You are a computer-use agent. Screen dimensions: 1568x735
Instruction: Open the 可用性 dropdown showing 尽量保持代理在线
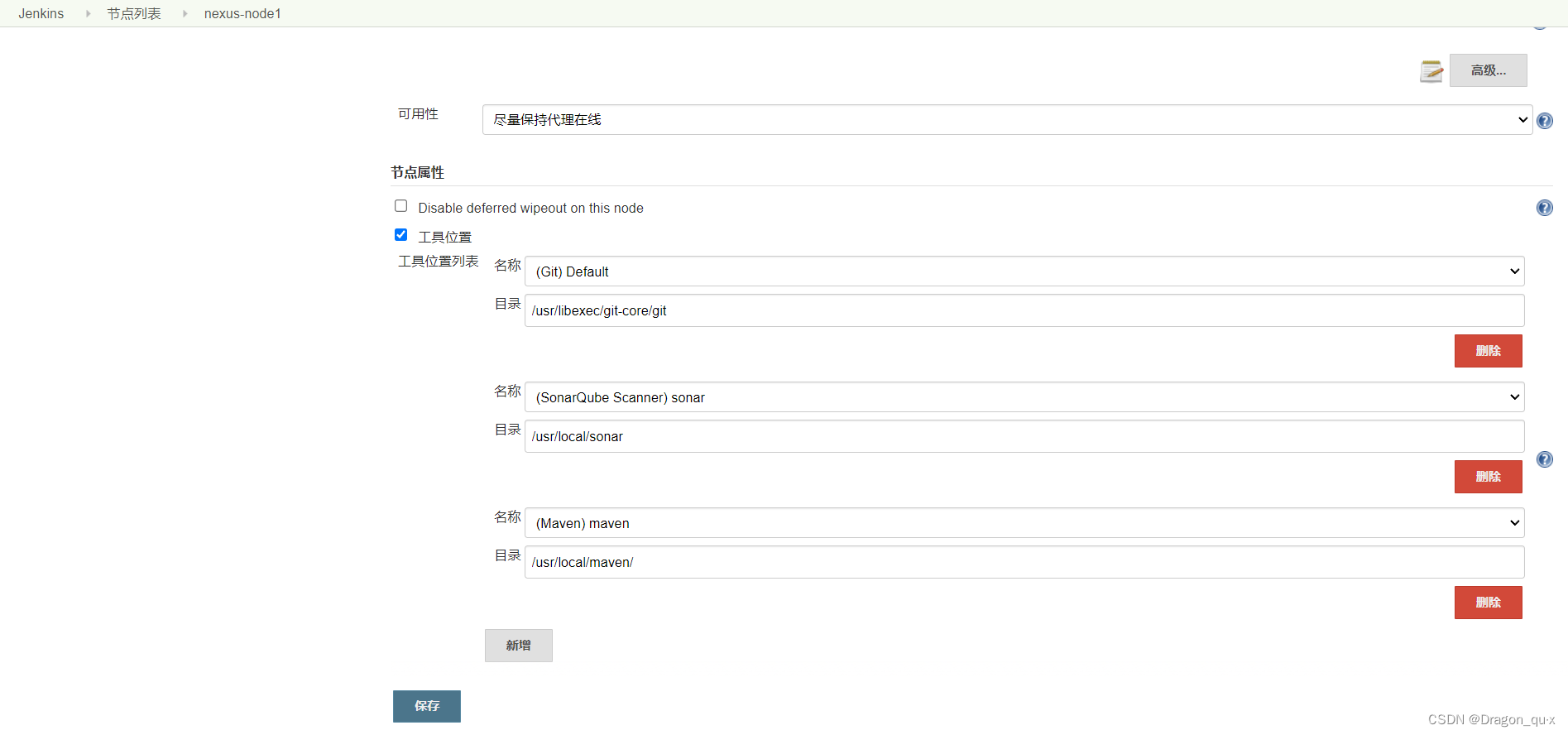tap(1007, 120)
